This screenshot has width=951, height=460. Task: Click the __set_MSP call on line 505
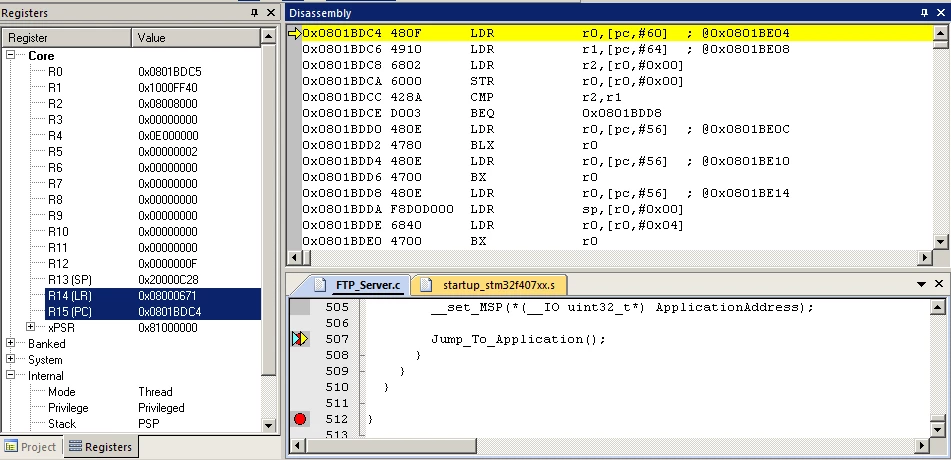[x=622, y=307]
